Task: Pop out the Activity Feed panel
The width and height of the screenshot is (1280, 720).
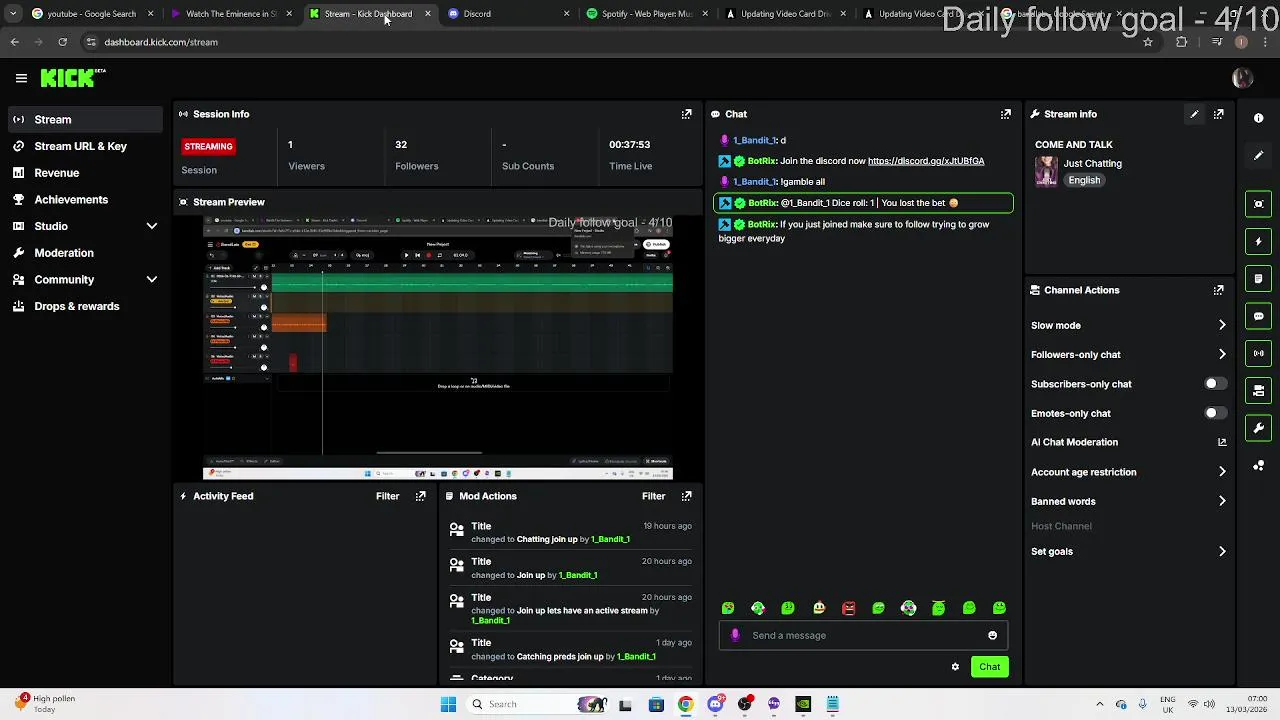Action: (x=421, y=496)
